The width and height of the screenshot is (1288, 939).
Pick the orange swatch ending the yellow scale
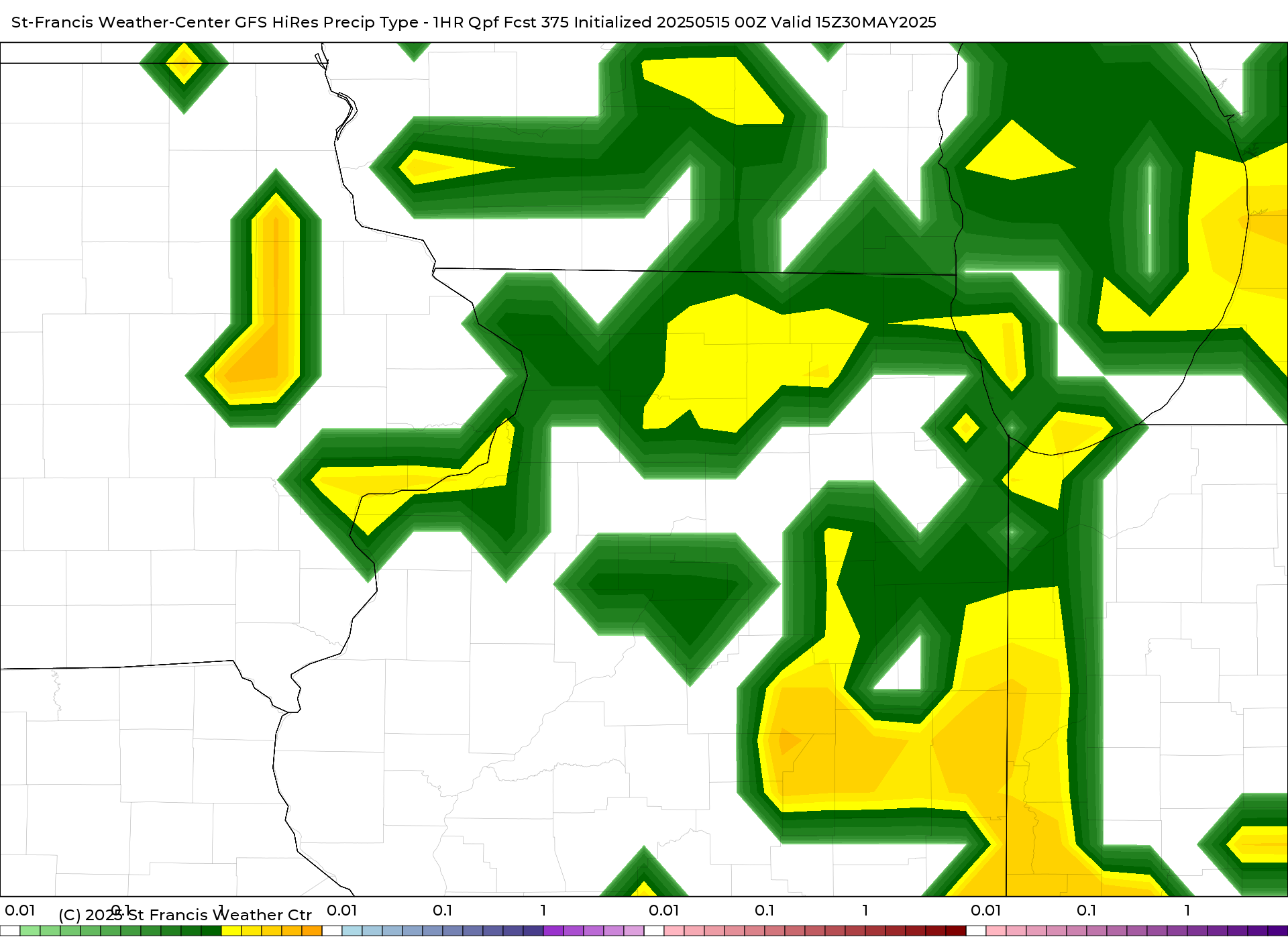tap(312, 931)
